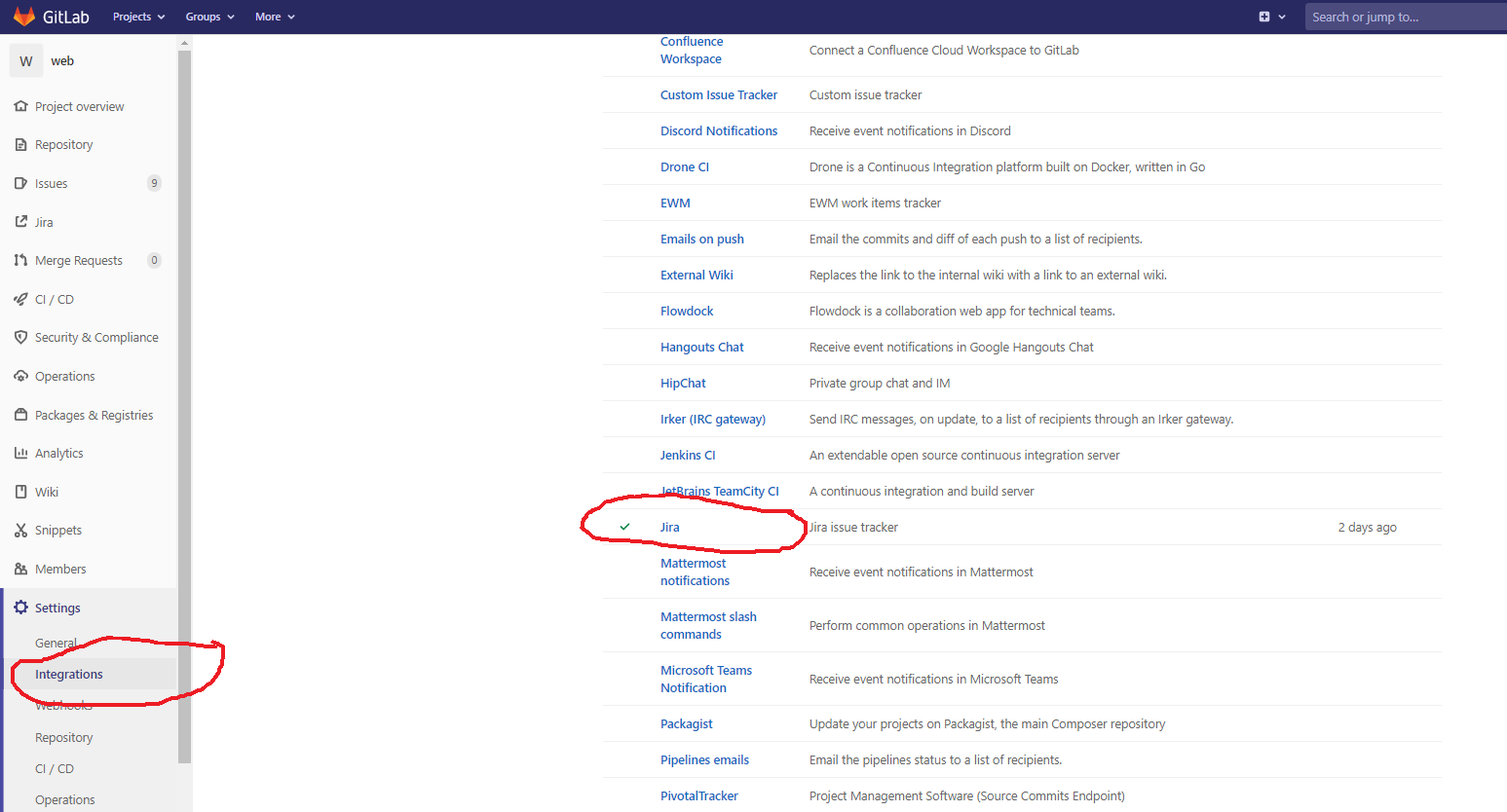Screen dimensions: 1507x812
Task: Click the green active checkmark beside Jira
Action: (625, 527)
